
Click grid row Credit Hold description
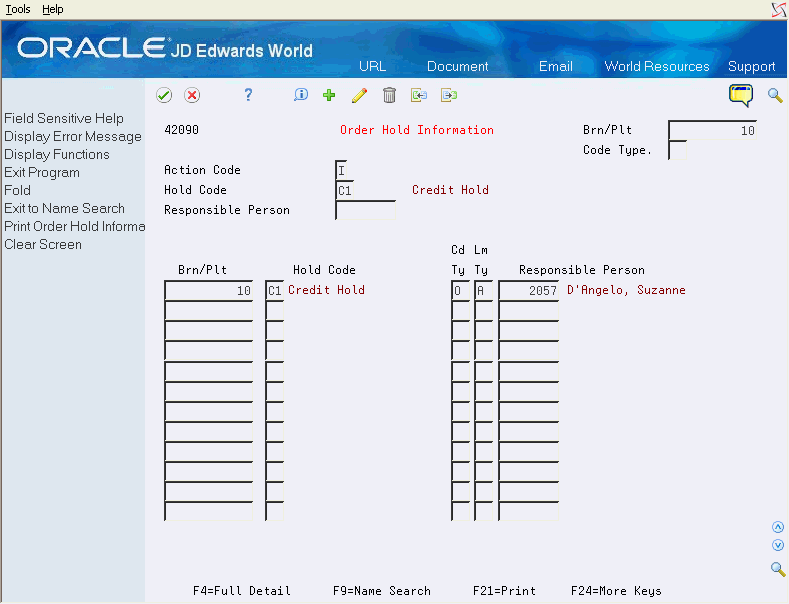pos(326,290)
